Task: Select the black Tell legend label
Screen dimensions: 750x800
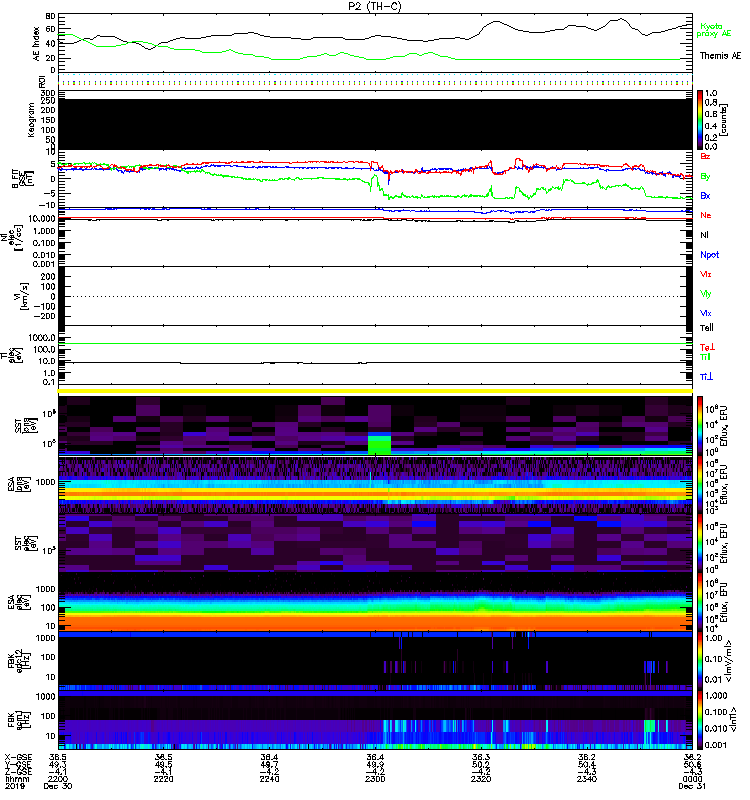Action: 707,328
